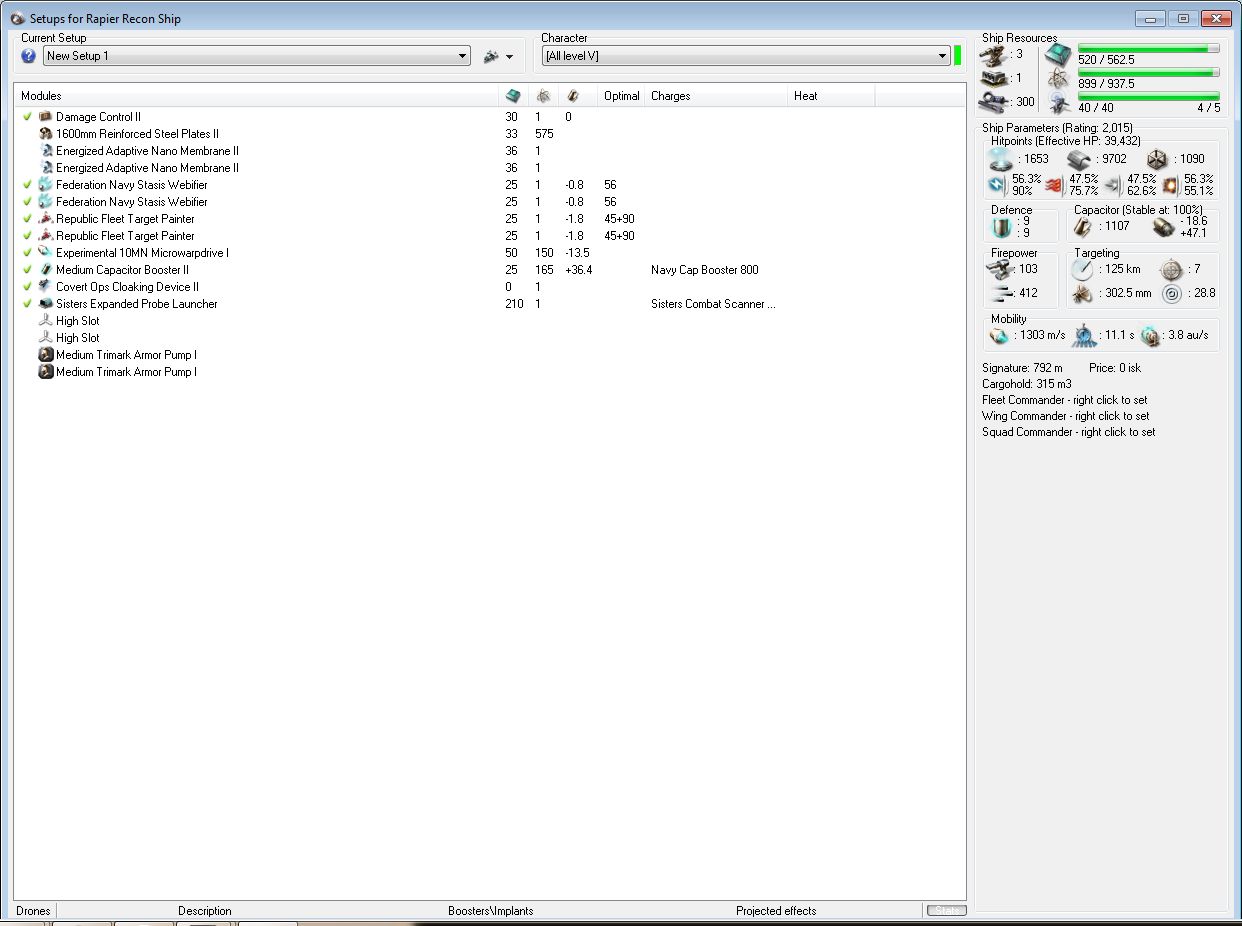Click the powergrid icon in Ship Resources

pos(1057,78)
